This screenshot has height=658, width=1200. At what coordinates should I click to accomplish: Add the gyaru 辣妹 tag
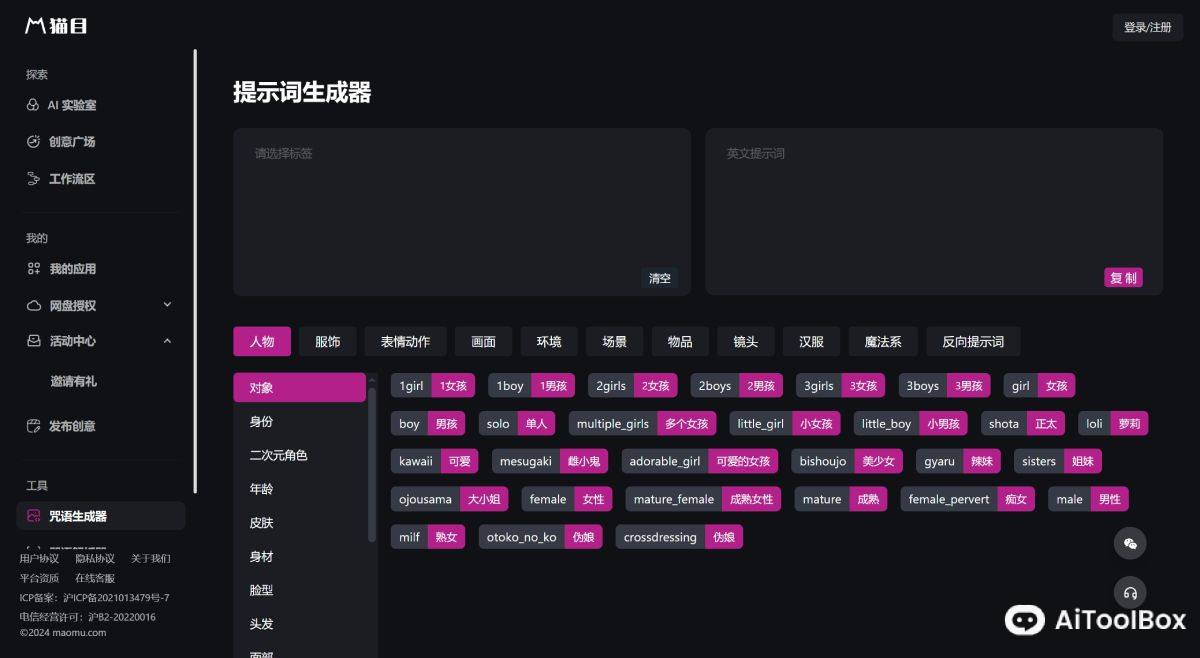[957, 461]
